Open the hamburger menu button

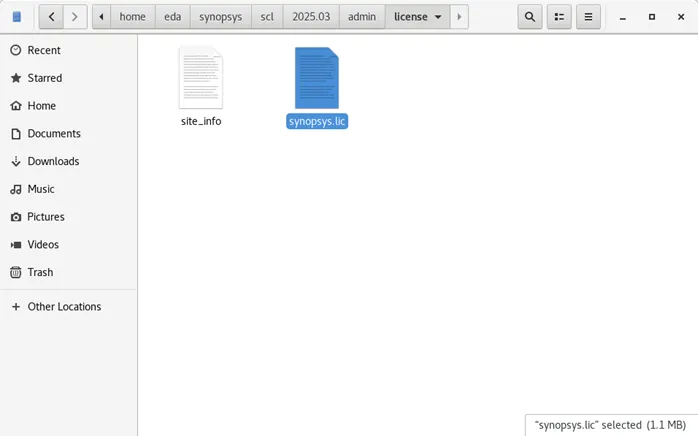[x=588, y=17]
